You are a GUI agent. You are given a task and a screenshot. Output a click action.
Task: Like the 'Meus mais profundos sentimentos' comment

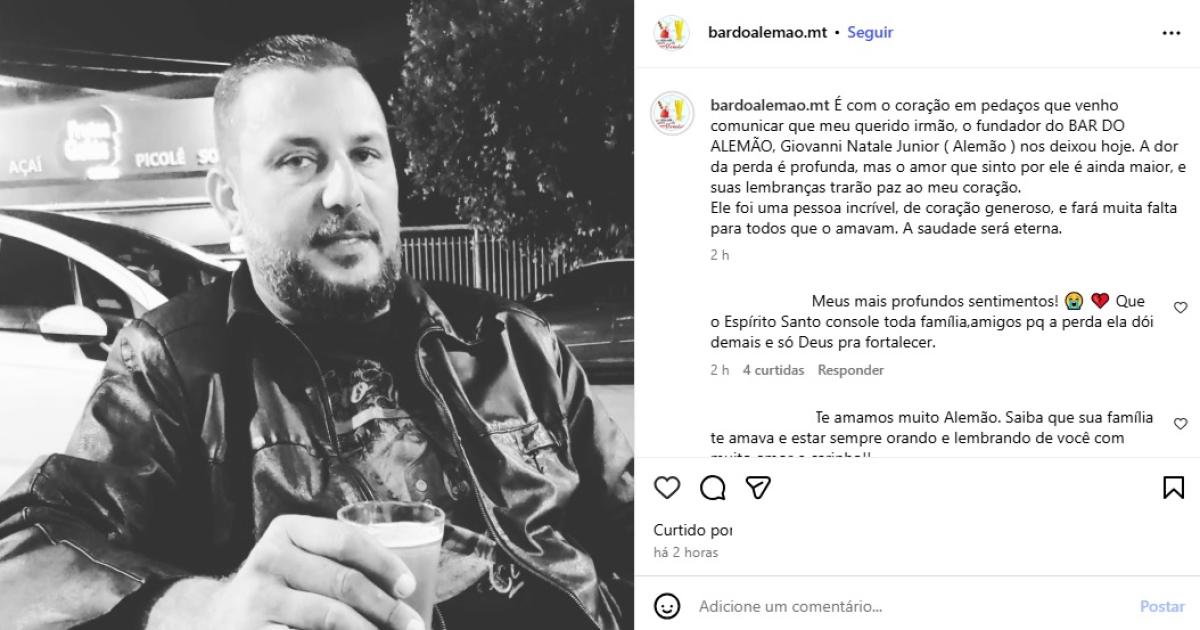1180,308
